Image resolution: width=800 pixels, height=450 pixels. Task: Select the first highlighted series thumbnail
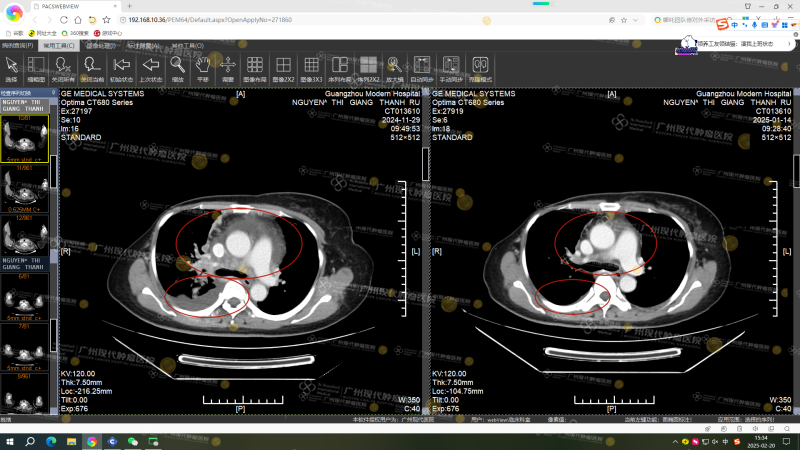[x=24, y=140]
